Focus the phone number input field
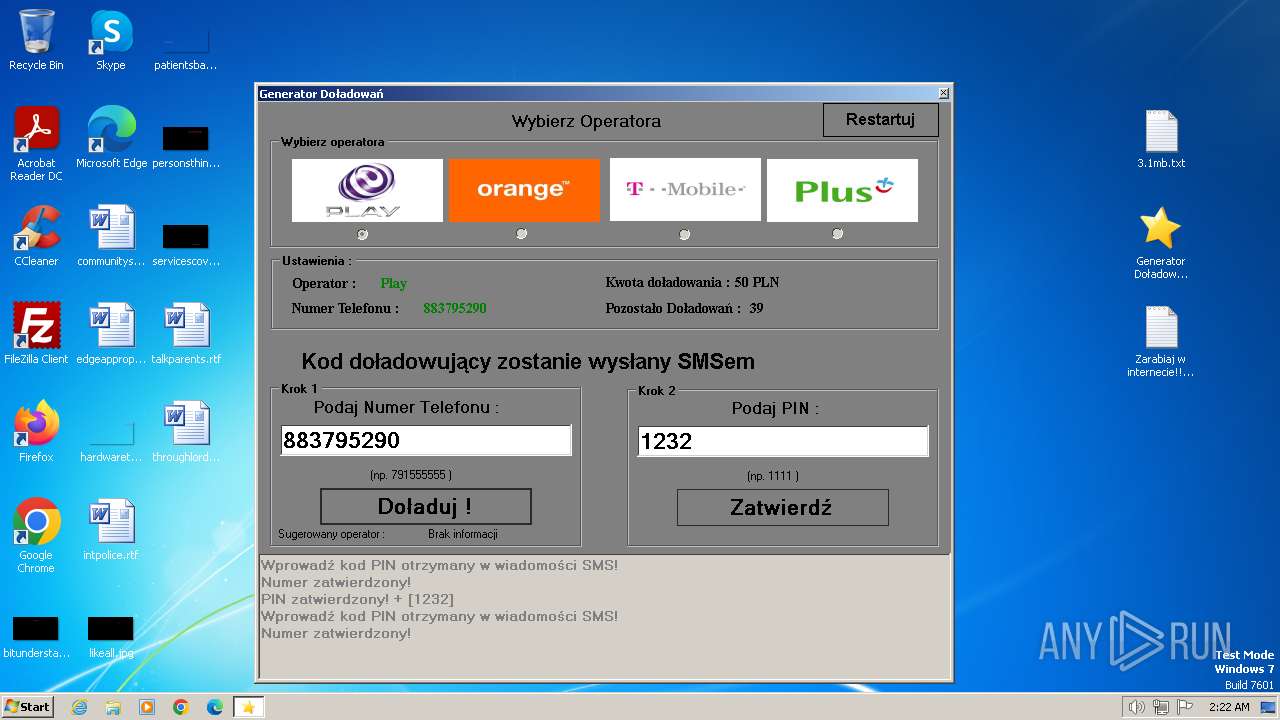This screenshot has width=1280, height=720. pos(426,440)
